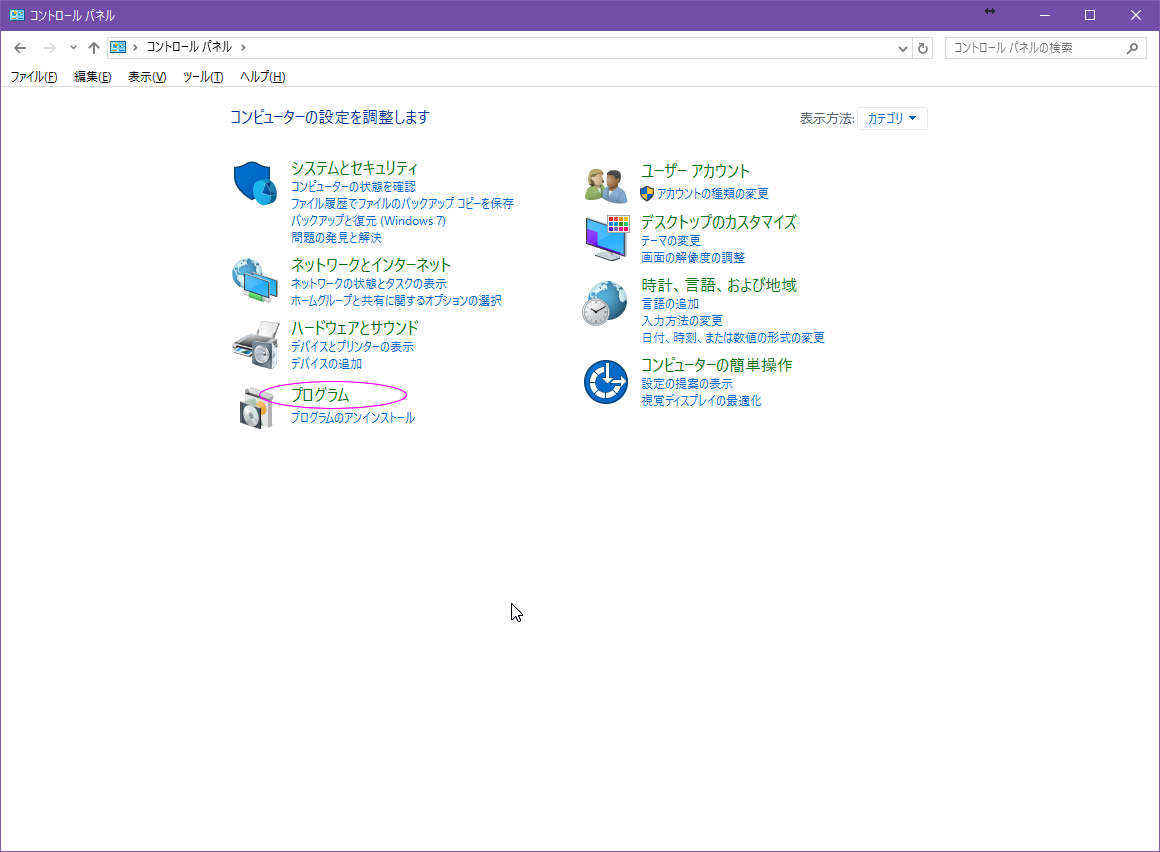
Task: Click the コントロール パネルの検索 search box
Action: coord(1035,48)
